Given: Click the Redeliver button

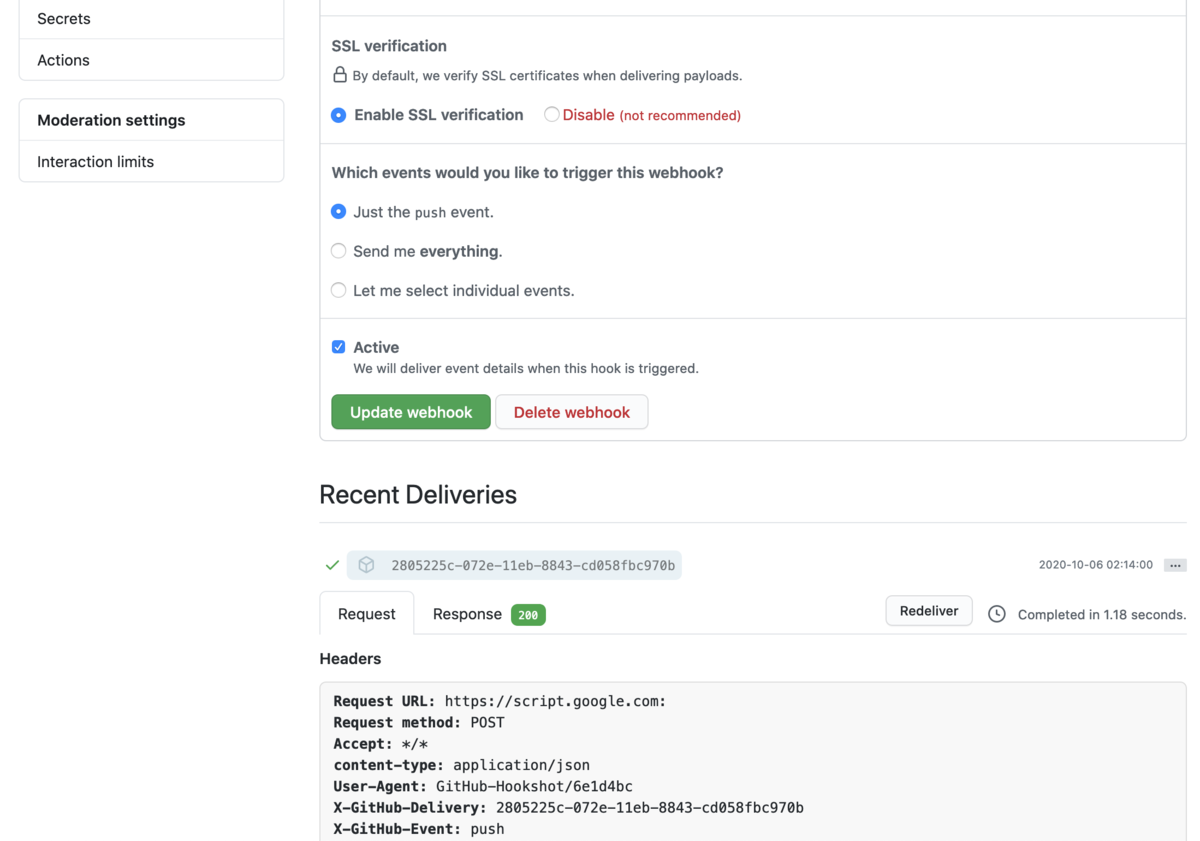Looking at the screenshot, I should click(x=928, y=610).
